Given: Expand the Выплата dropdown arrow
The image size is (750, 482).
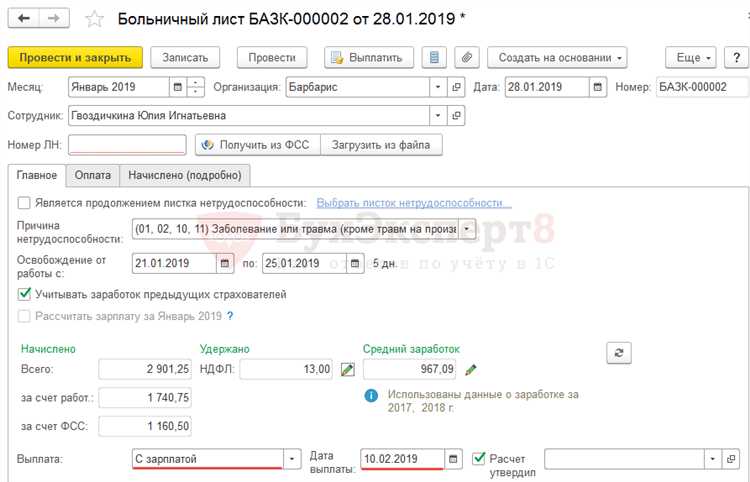Looking at the screenshot, I should click(x=292, y=460).
